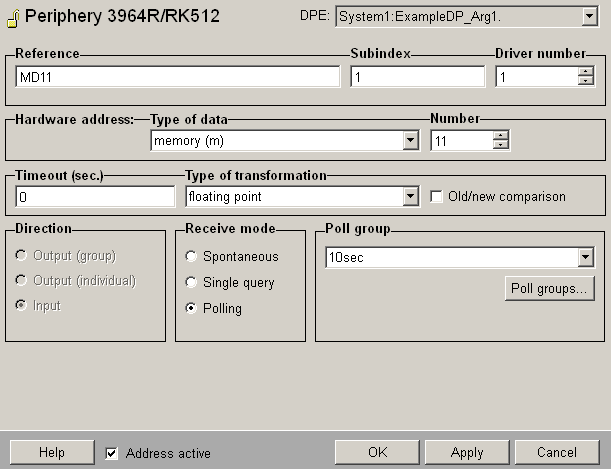Decrease Driver number with down arrow
The image size is (611, 469).
pos(586,82)
